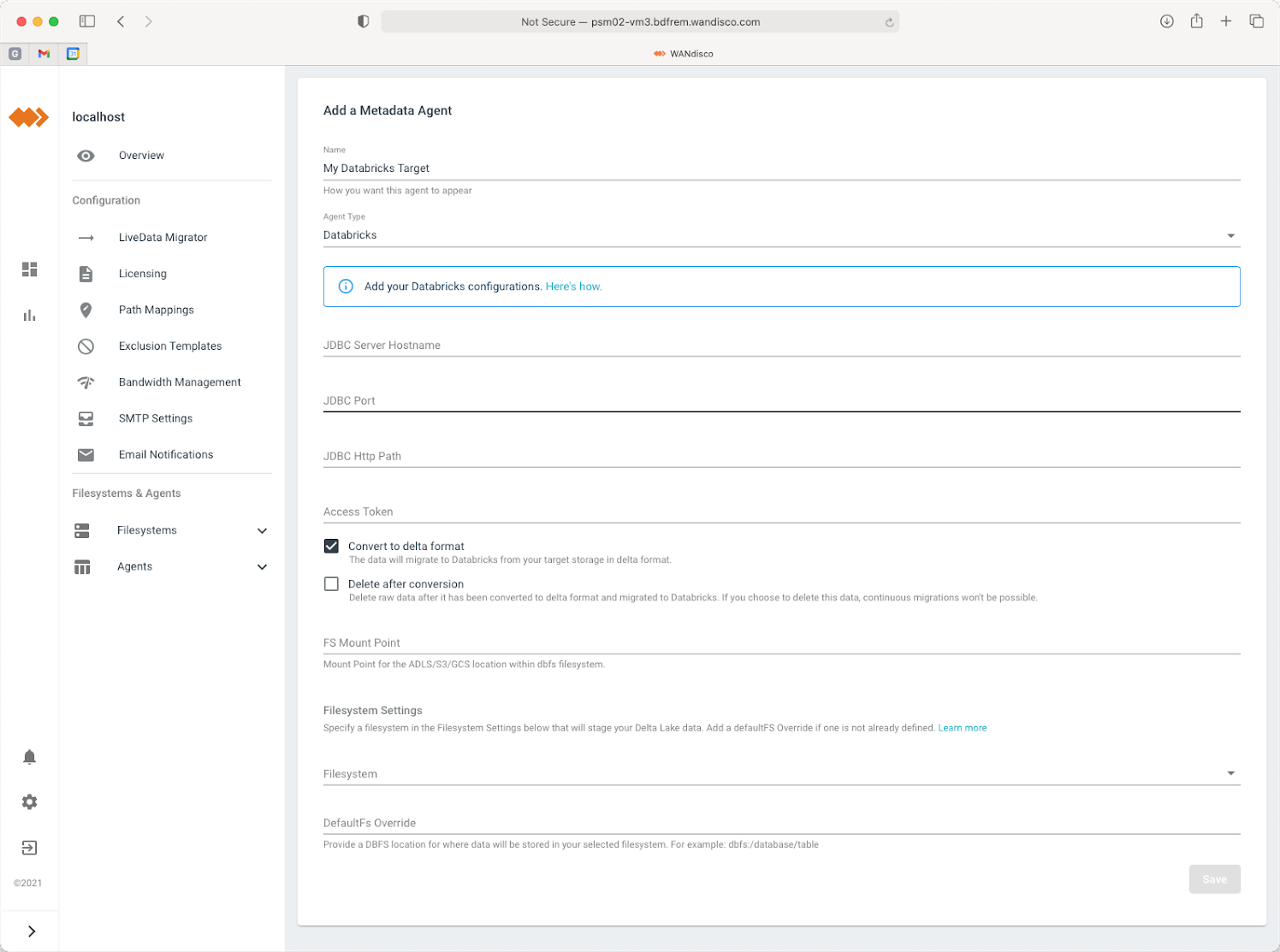Go to Bandwidth Management settings

(x=180, y=382)
